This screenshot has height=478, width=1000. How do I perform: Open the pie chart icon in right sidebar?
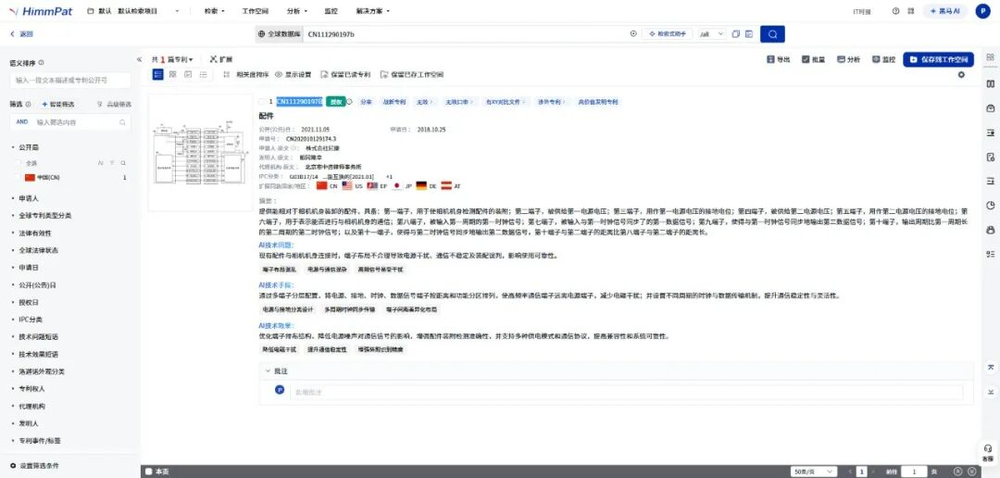pyautogui.click(x=990, y=205)
